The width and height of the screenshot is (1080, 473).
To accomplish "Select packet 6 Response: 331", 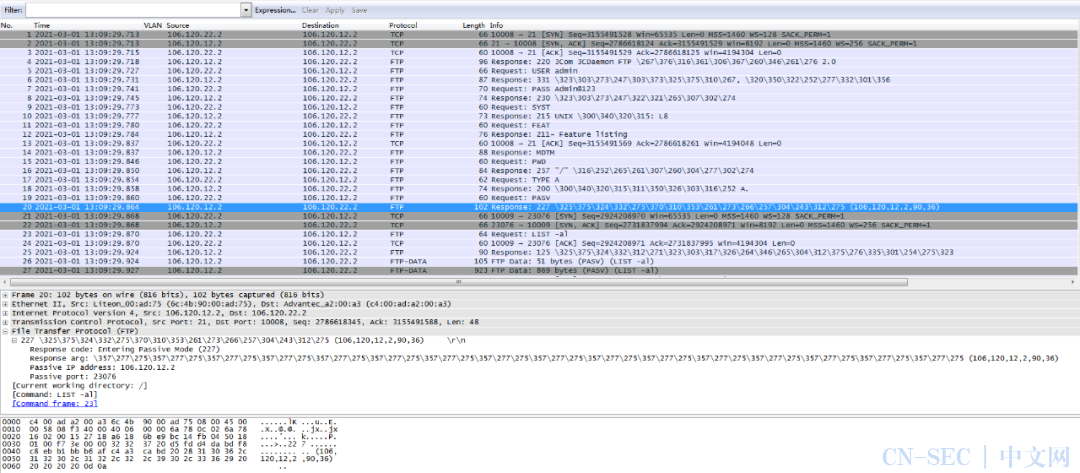I will (x=540, y=80).
